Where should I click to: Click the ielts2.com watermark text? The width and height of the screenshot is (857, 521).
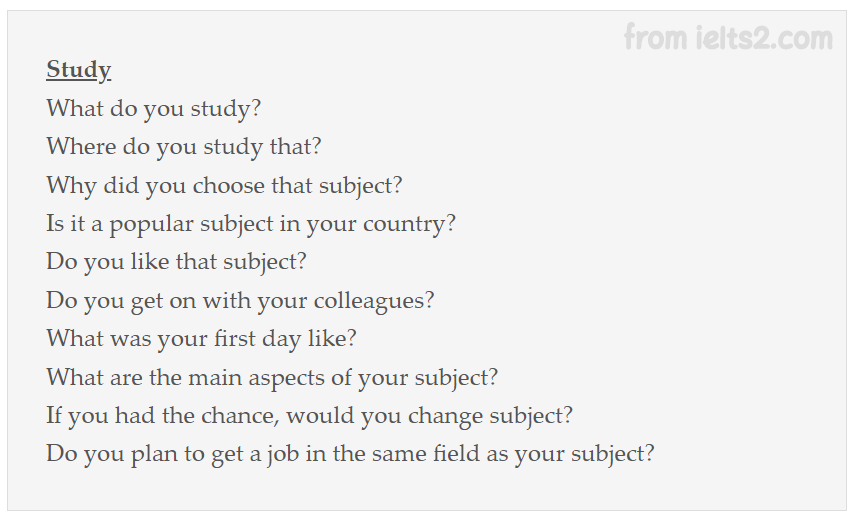pos(728,37)
